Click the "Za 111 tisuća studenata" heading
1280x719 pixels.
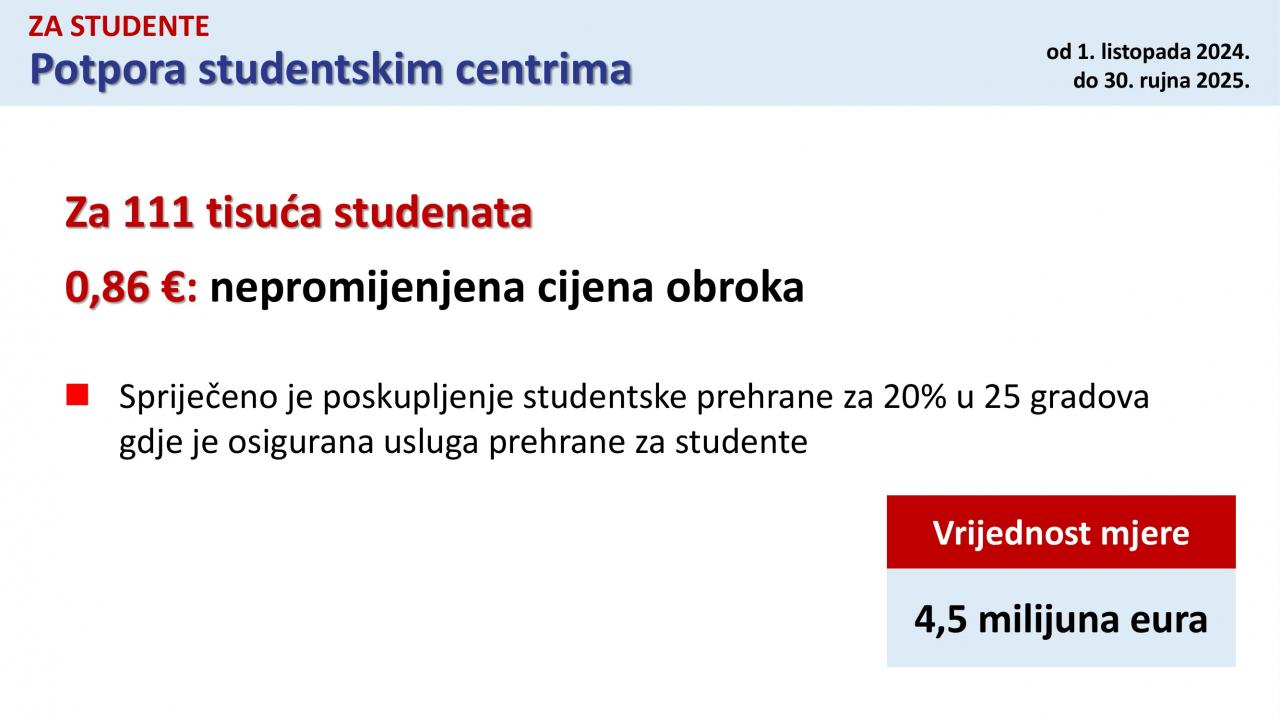coord(298,214)
